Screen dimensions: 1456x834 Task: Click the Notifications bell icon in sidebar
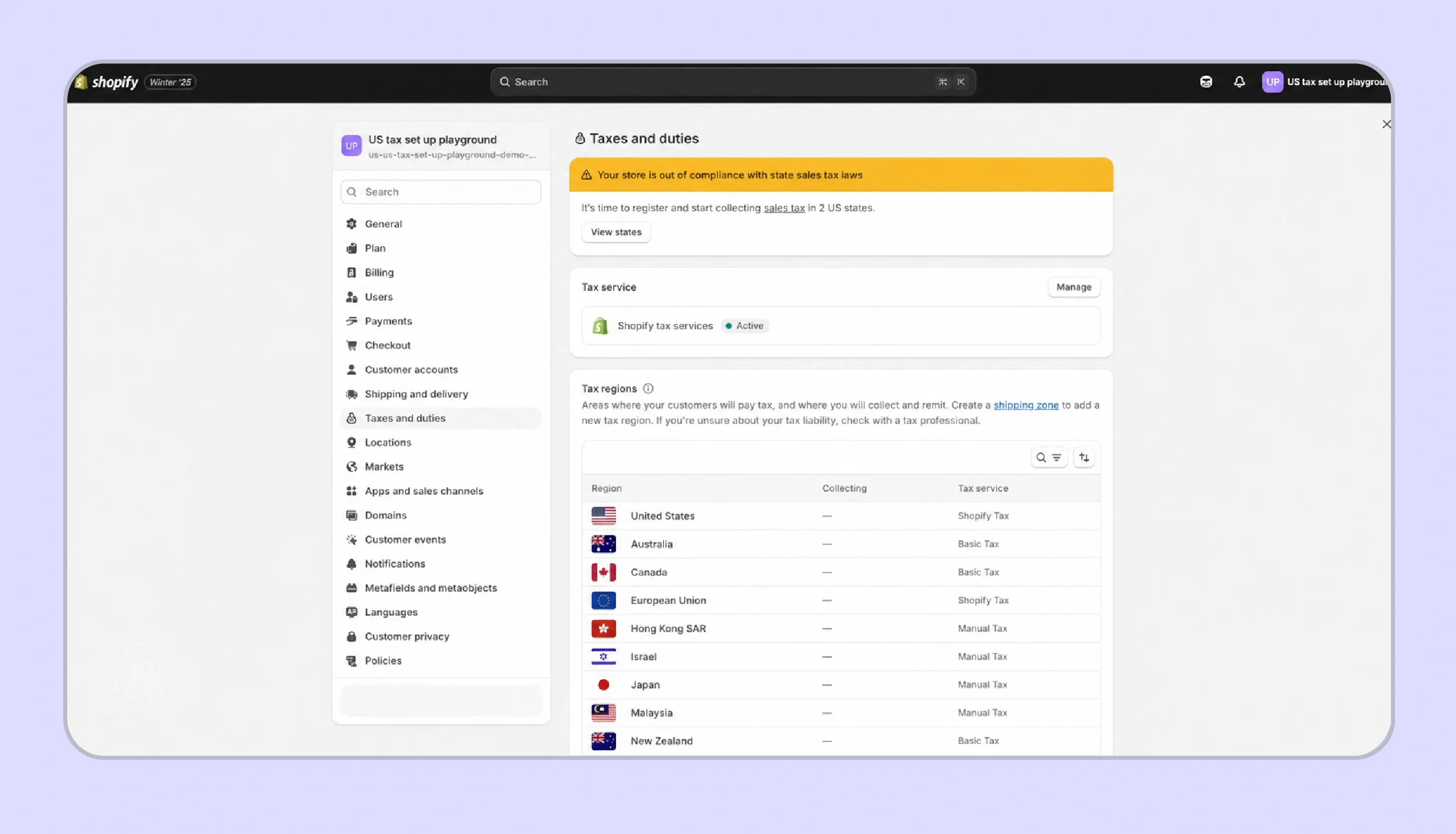tap(352, 564)
